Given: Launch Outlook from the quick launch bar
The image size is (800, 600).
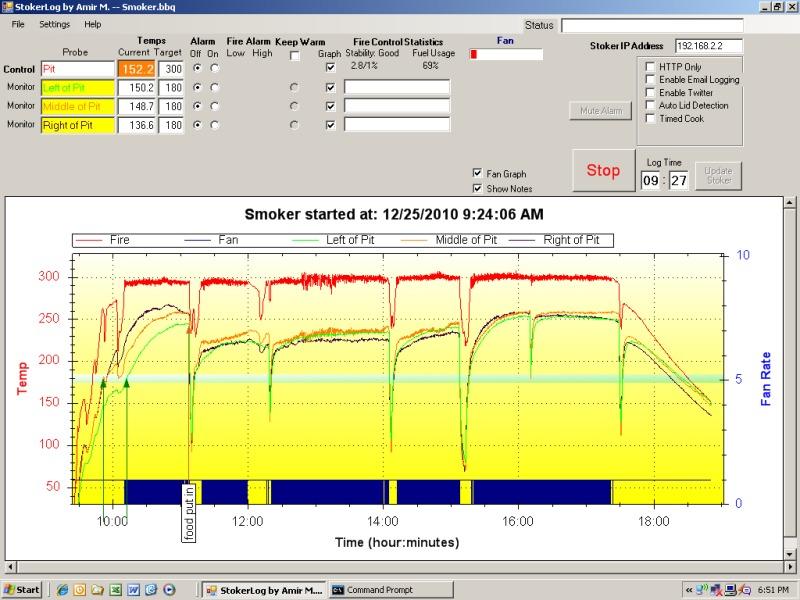Looking at the screenshot, I should [81, 590].
